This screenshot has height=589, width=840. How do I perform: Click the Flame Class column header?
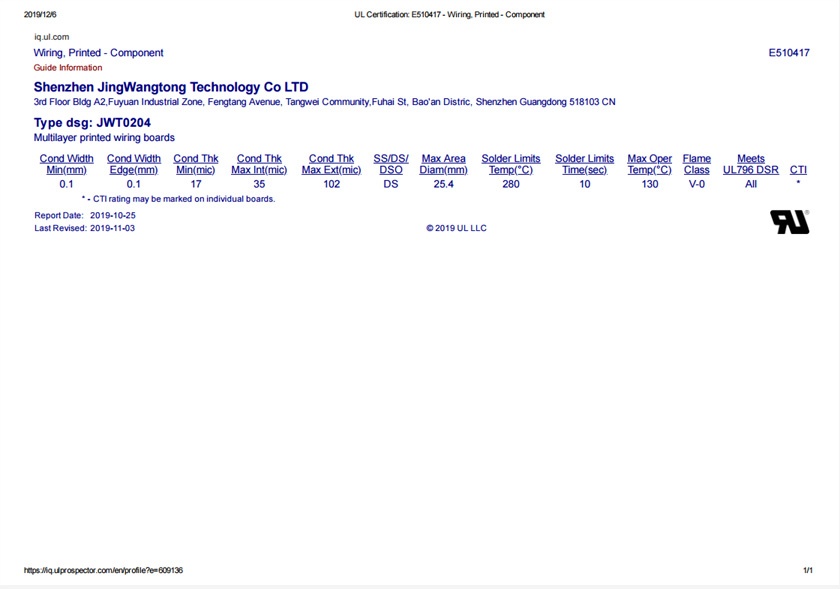click(x=696, y=164)
